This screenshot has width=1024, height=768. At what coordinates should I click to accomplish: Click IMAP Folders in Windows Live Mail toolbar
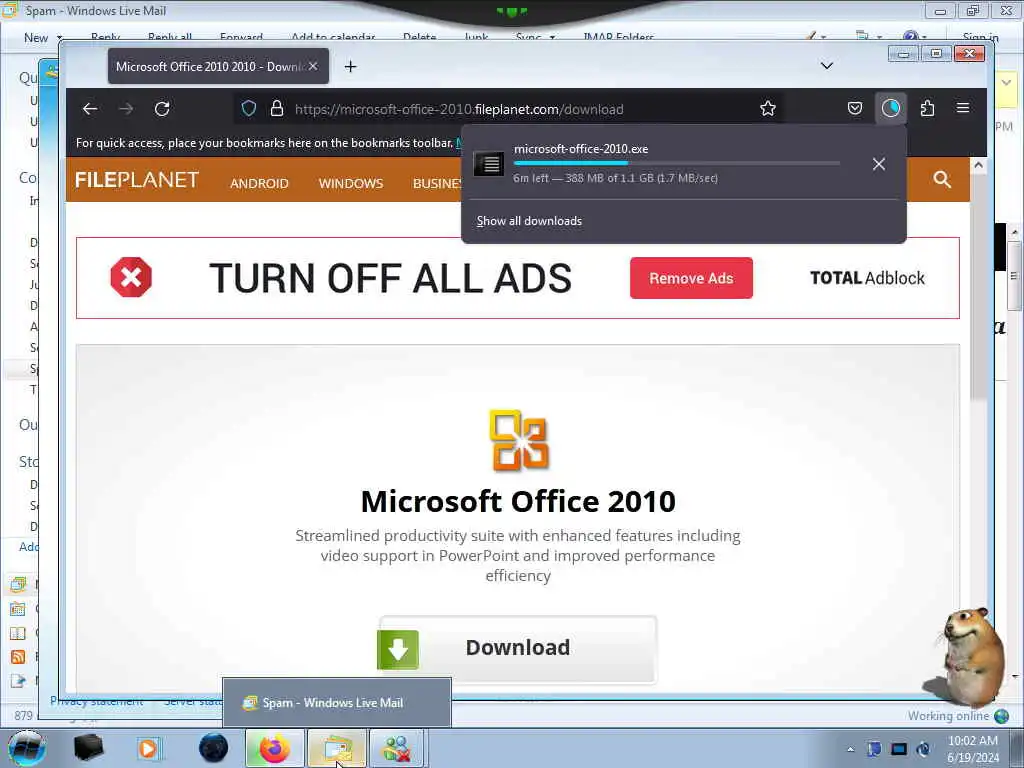click(618, 37)
